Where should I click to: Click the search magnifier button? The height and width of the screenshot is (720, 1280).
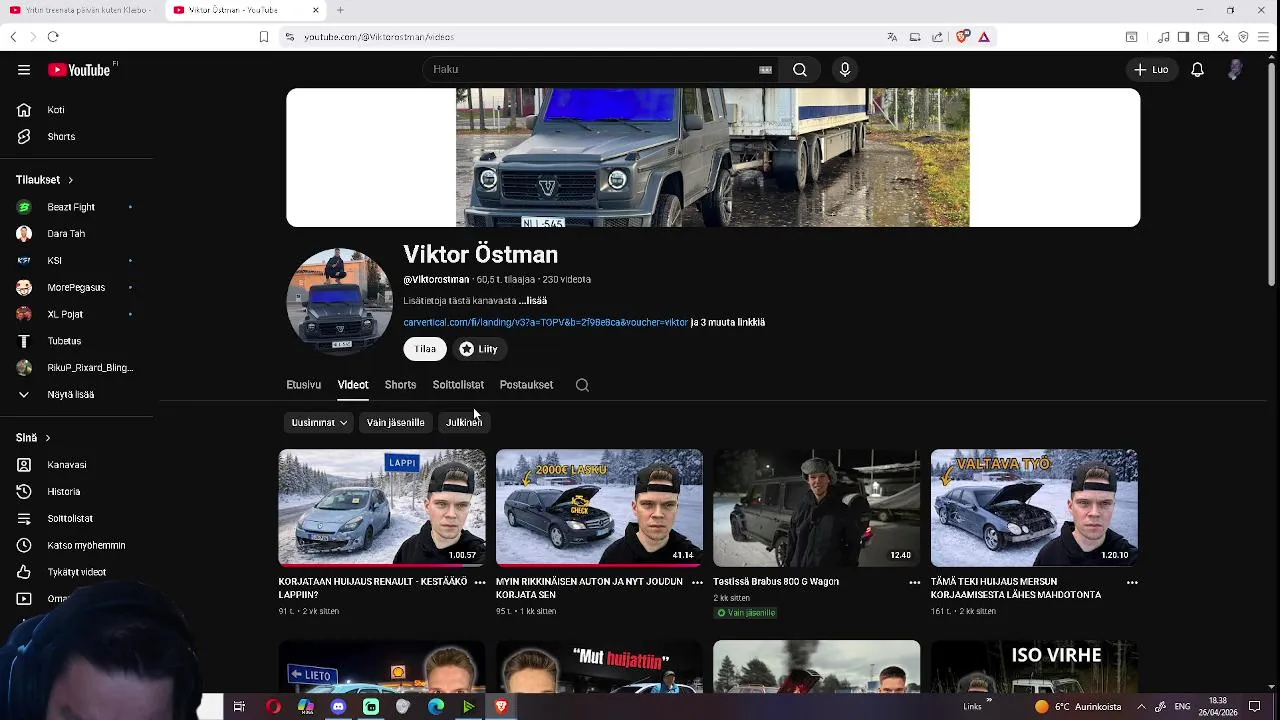800,70
